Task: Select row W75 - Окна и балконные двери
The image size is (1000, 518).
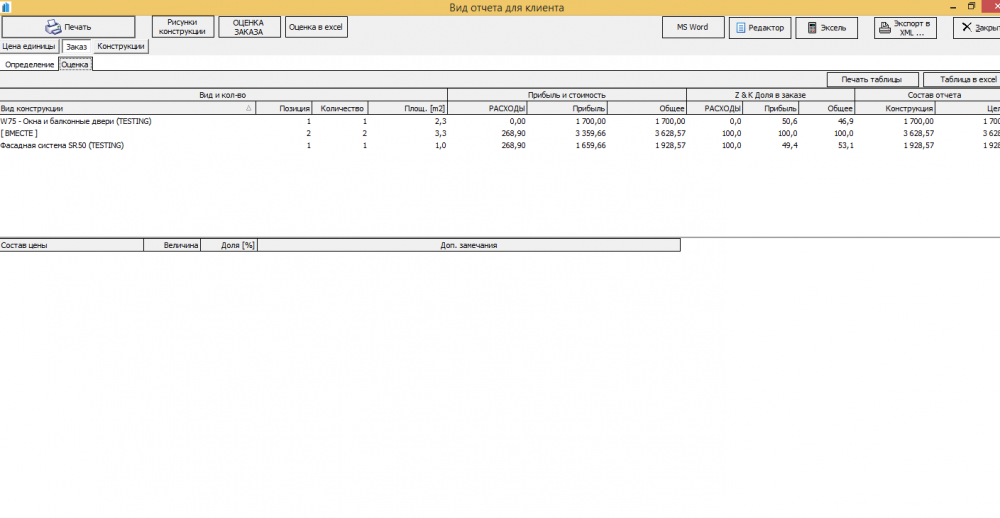Action: [x=500, y=121]
